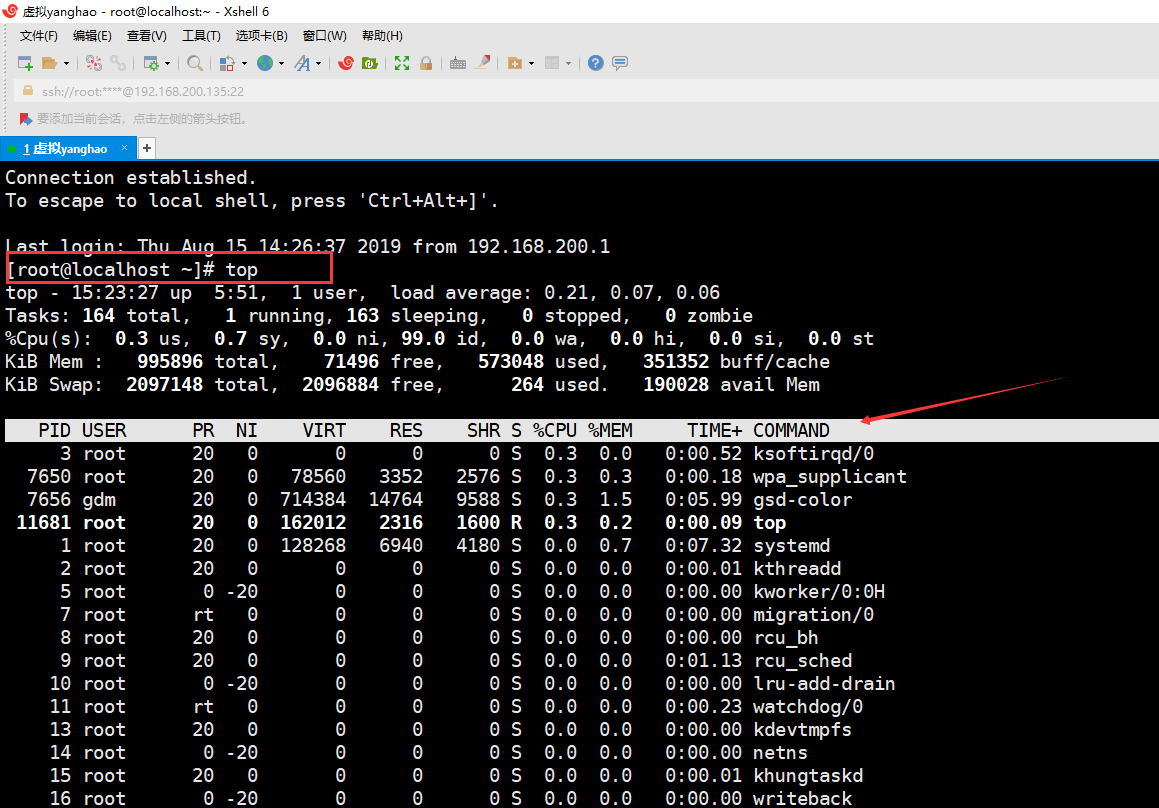Click the 'gsd-color' process name

(803, 500)
